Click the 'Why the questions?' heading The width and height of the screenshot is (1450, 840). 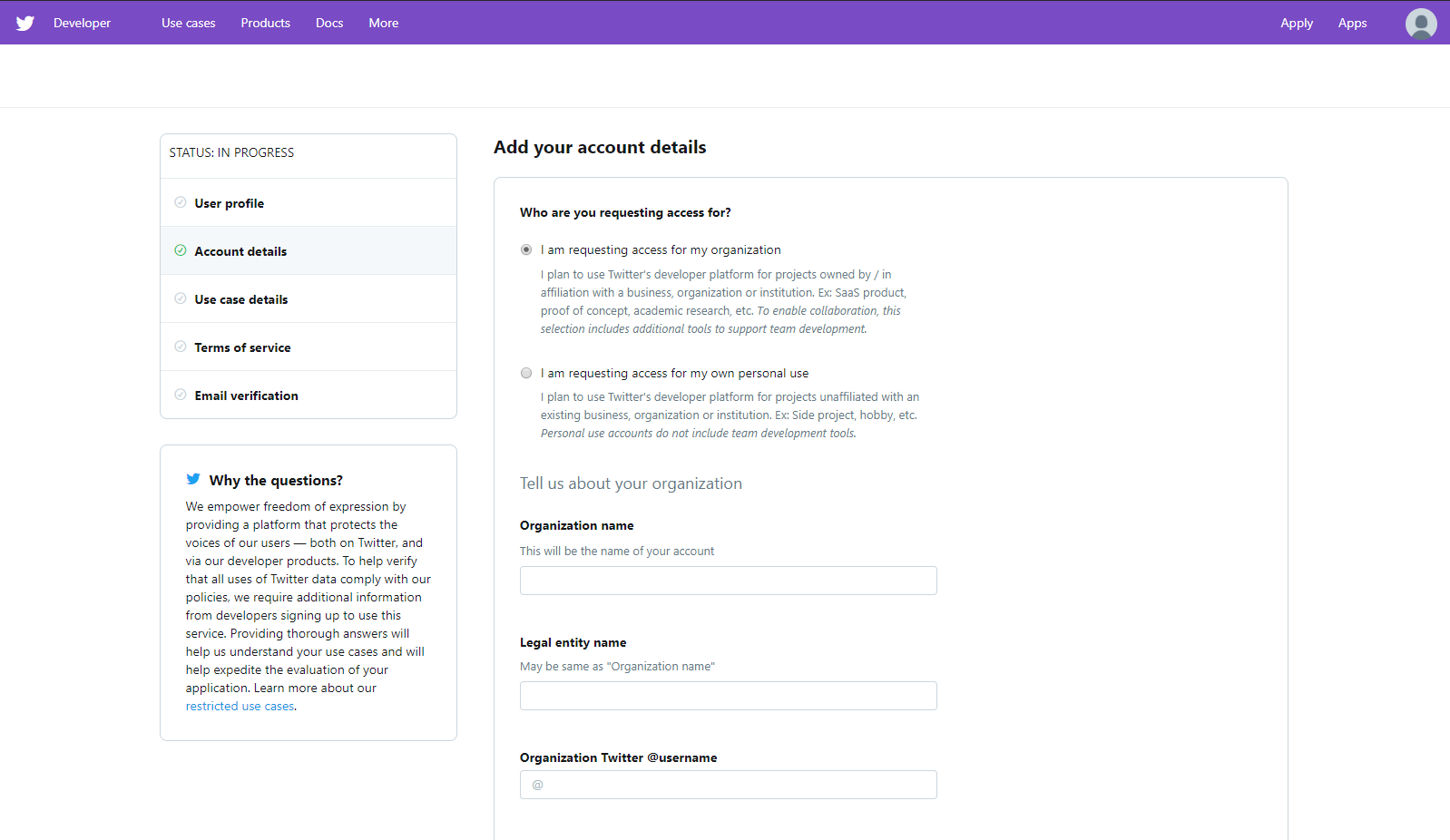pos(276,480)
